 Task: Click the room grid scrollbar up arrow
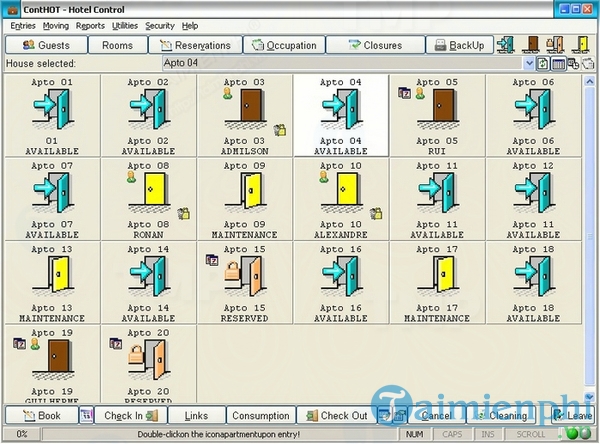(x=589, y=81)
